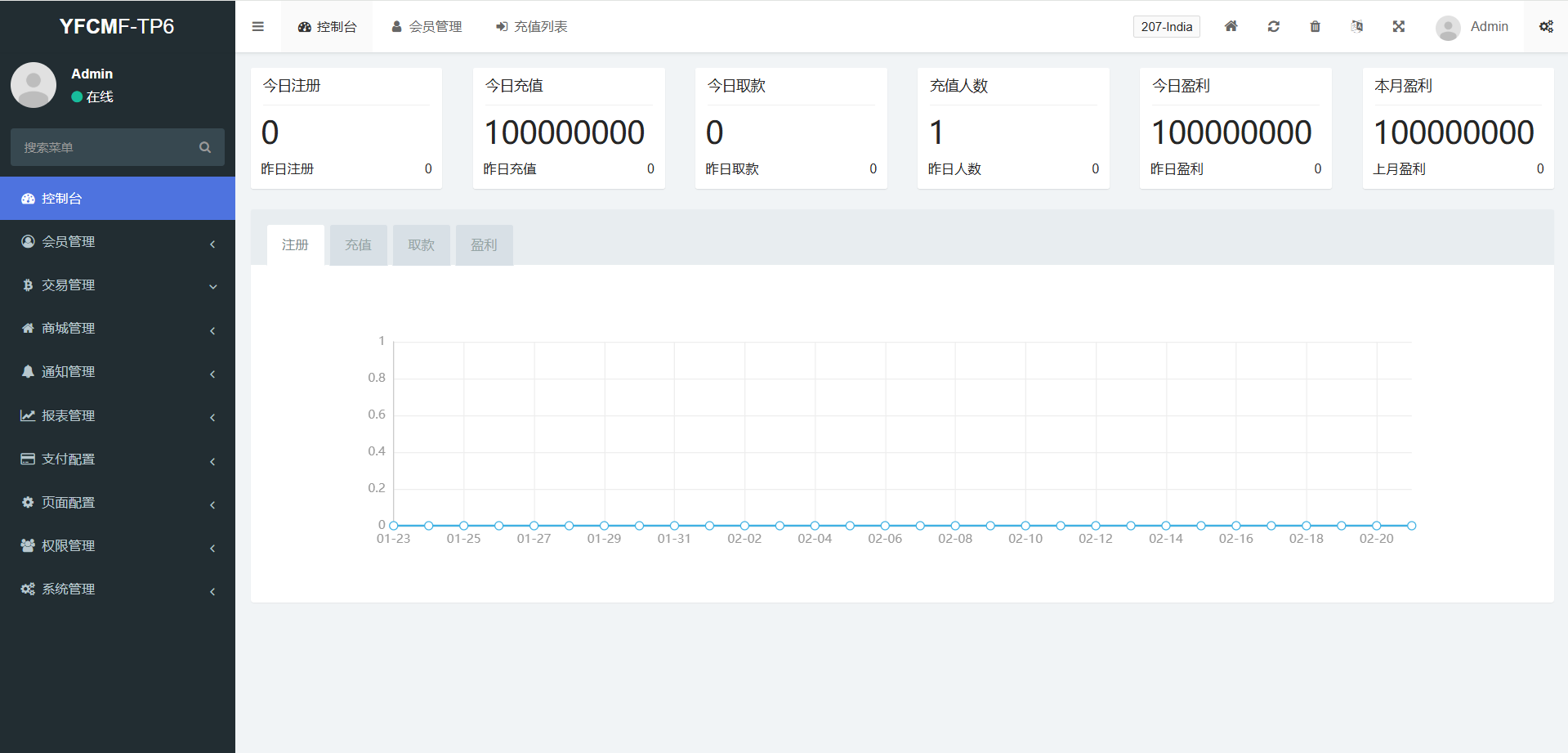Click the 搜索菜单 search field

coord(106,147)
